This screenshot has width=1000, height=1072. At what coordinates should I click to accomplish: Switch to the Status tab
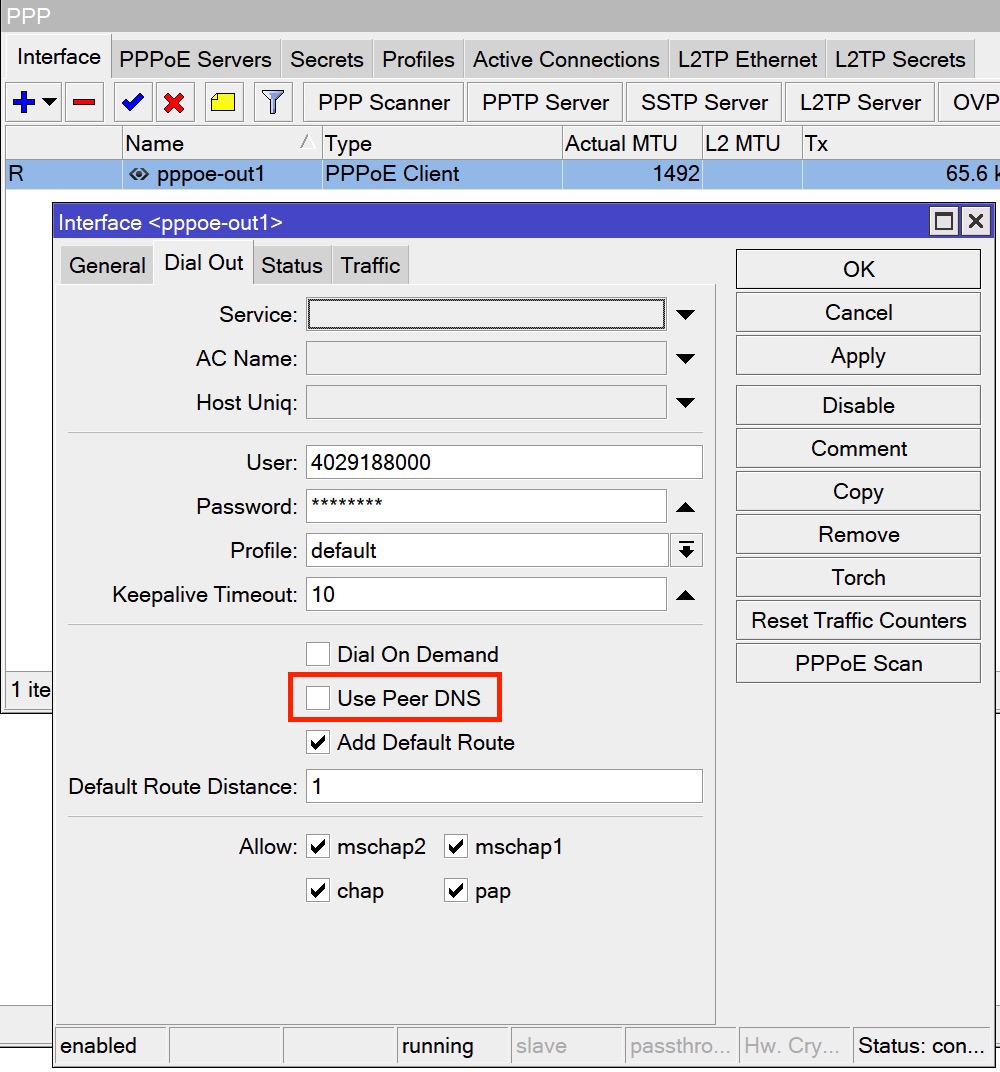click(291, 264)
